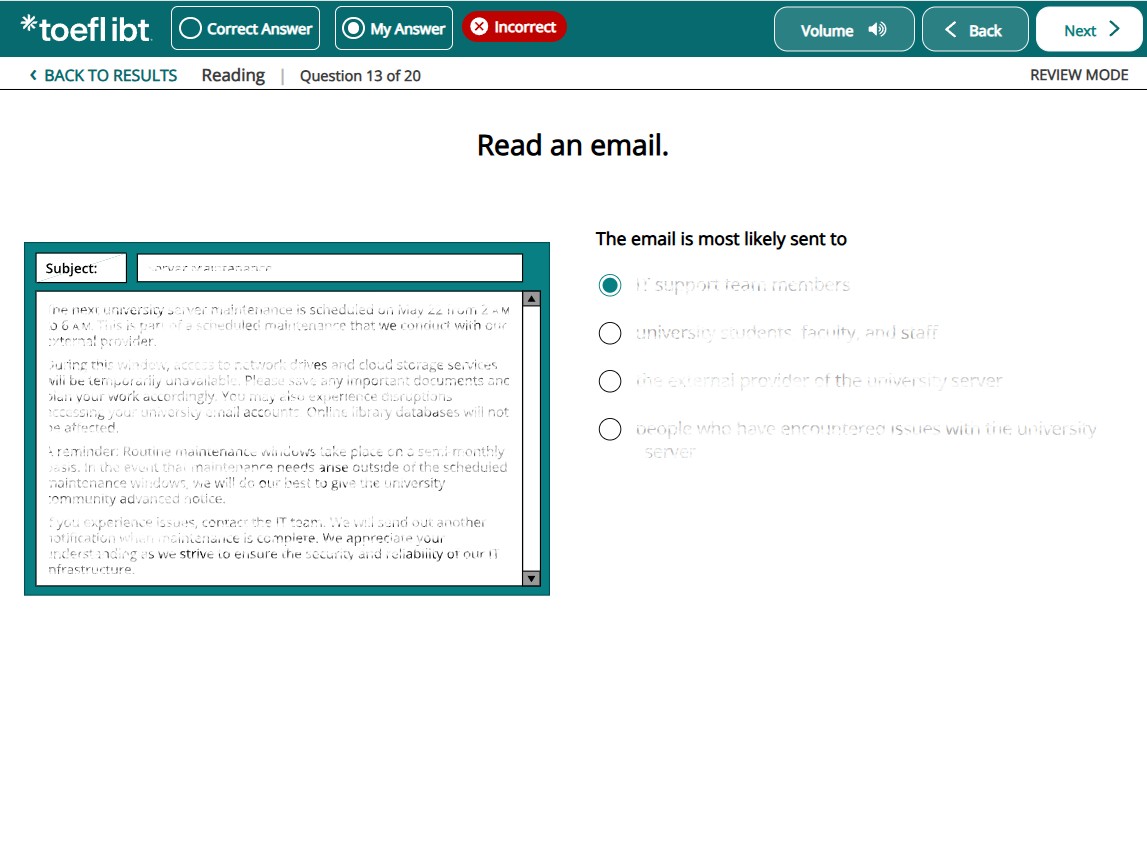Click inside the email body text
1147x859 pixels.
coord(278,438)
